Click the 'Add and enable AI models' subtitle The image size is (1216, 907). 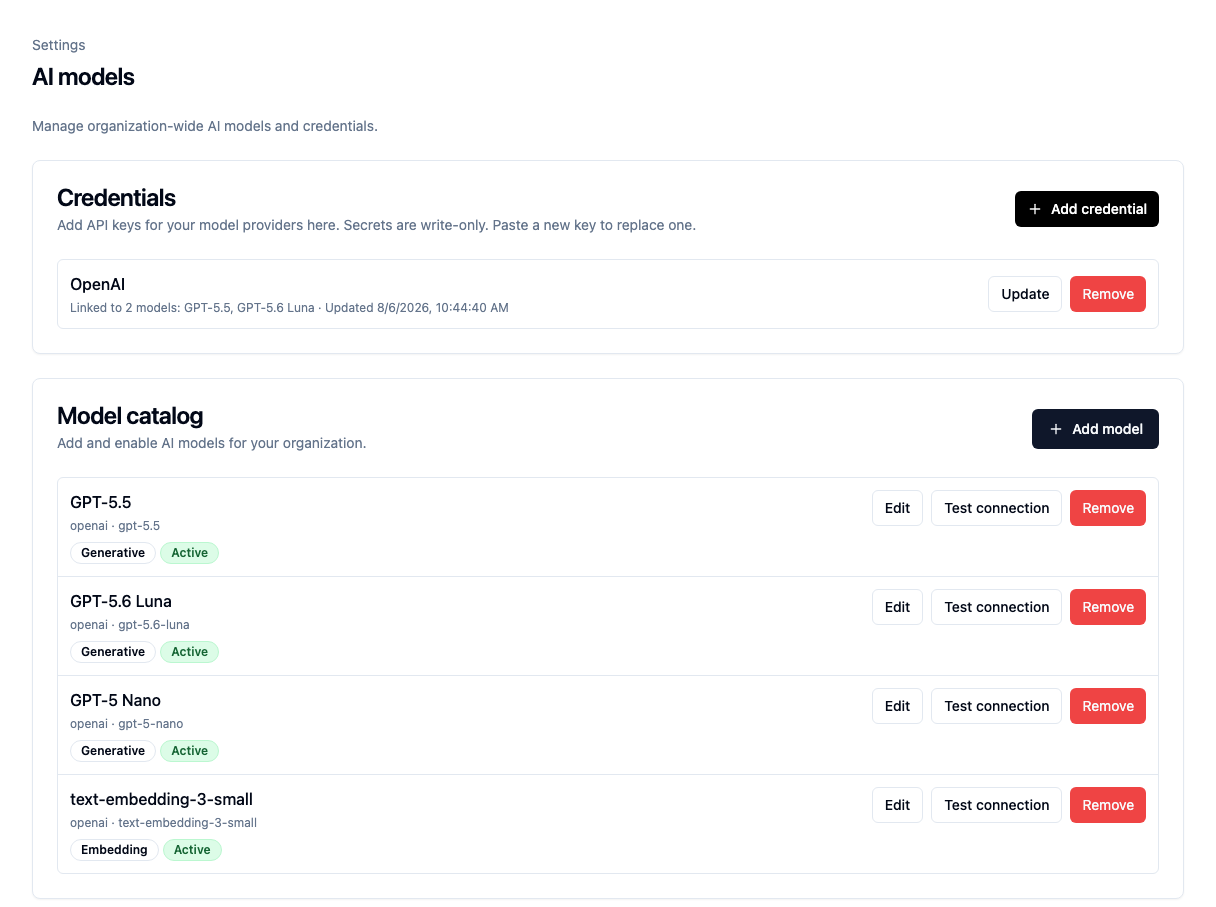pyautogui.click(x=212, y=443)
